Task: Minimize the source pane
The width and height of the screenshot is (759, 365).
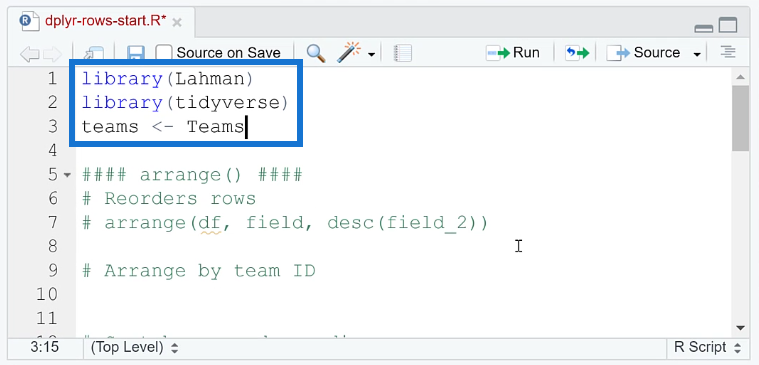Action: click(703, 28)
